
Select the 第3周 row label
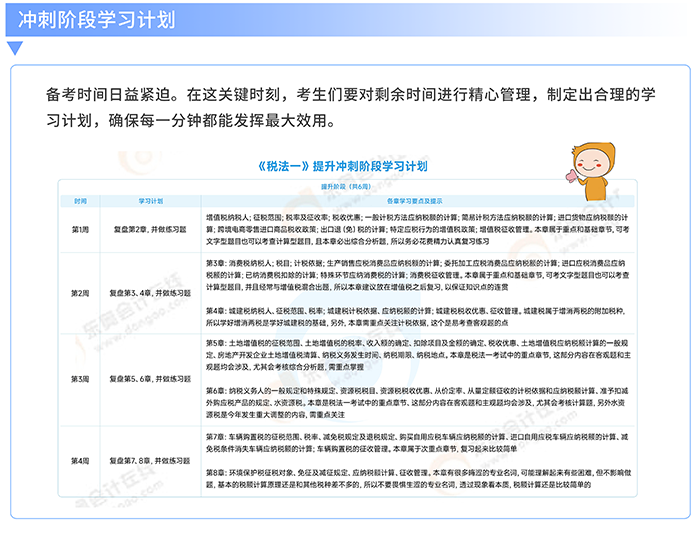click(81, 379)
